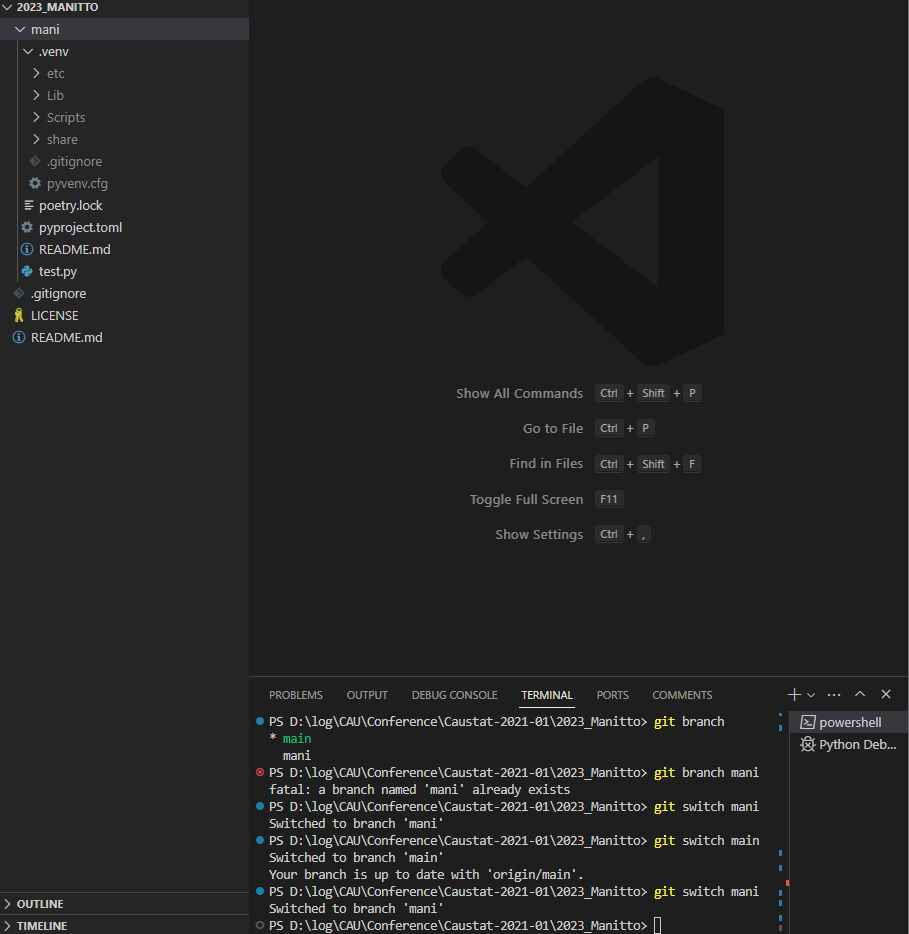
Task: Open terminal panel more actions menu
Action: 834,695
